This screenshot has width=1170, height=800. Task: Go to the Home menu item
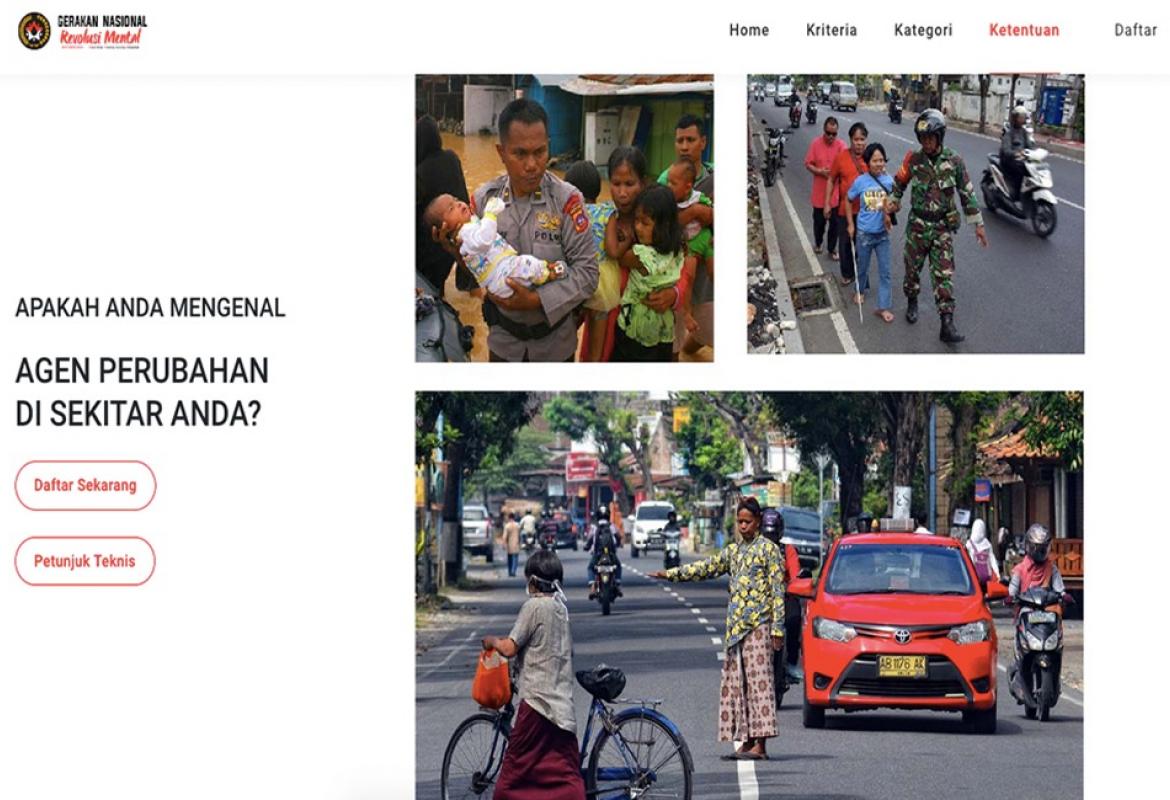coord(748,30)
